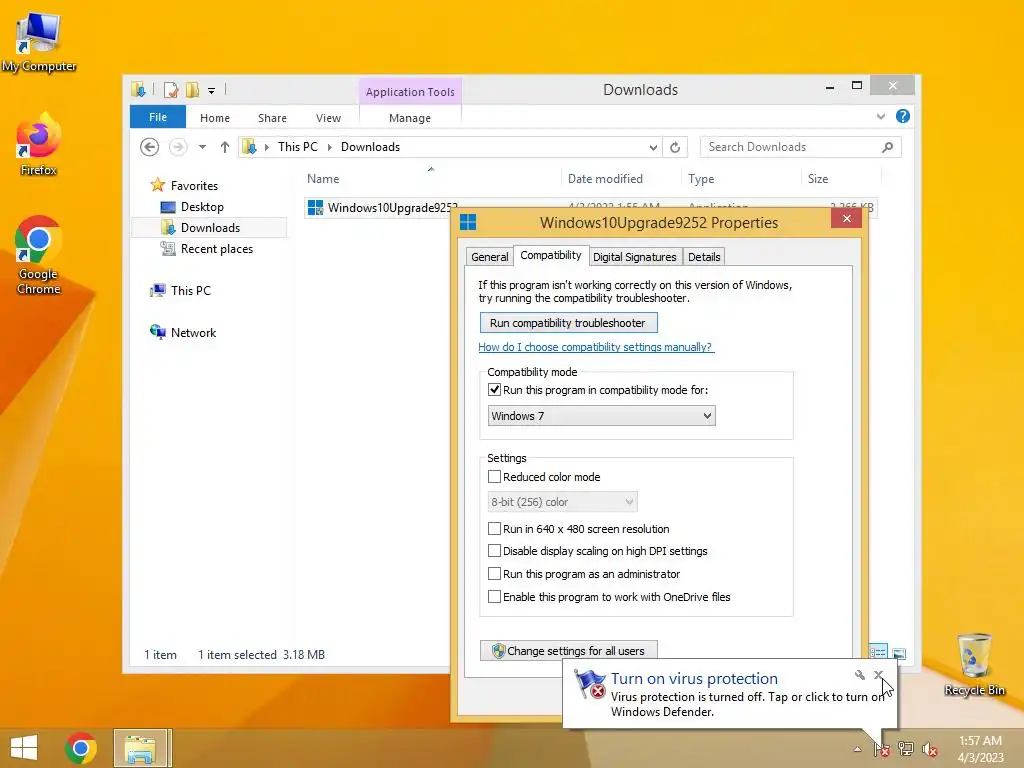Launch Google Chrome desktop shortcut

pos(39,255)
